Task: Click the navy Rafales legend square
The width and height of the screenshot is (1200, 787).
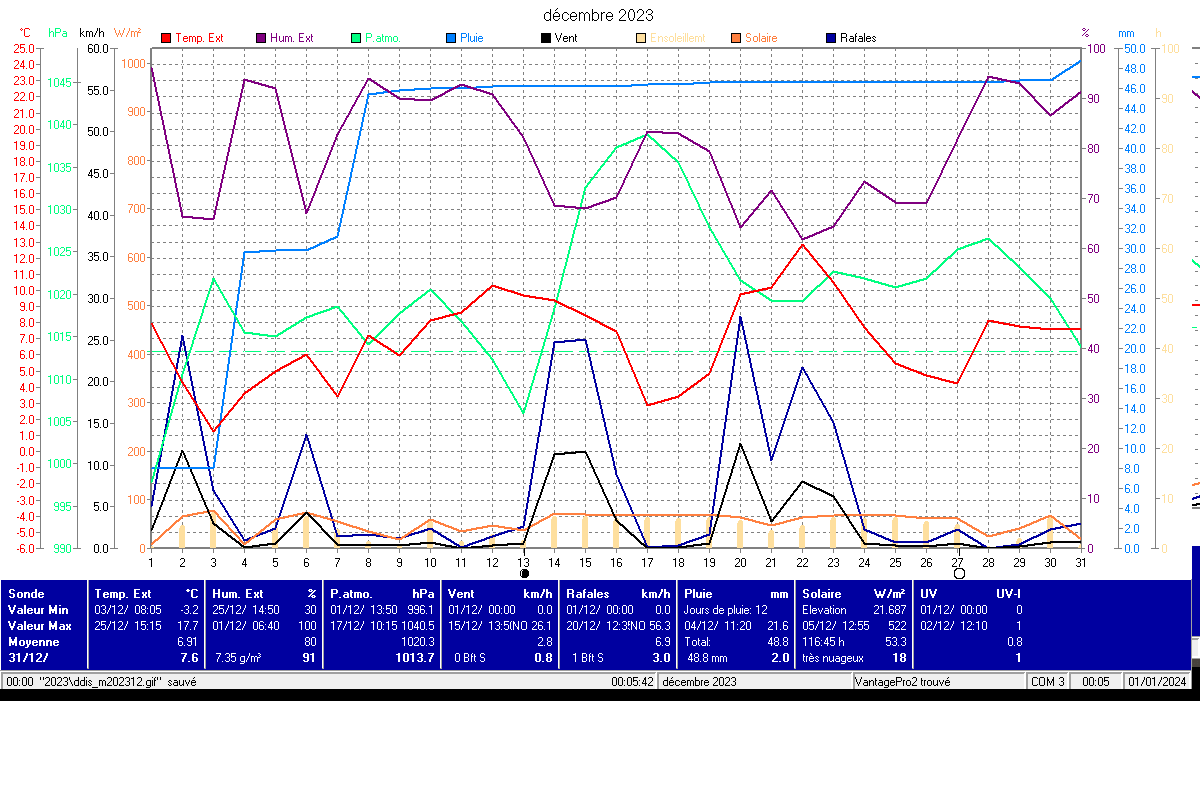Action: tap(830, 38)
